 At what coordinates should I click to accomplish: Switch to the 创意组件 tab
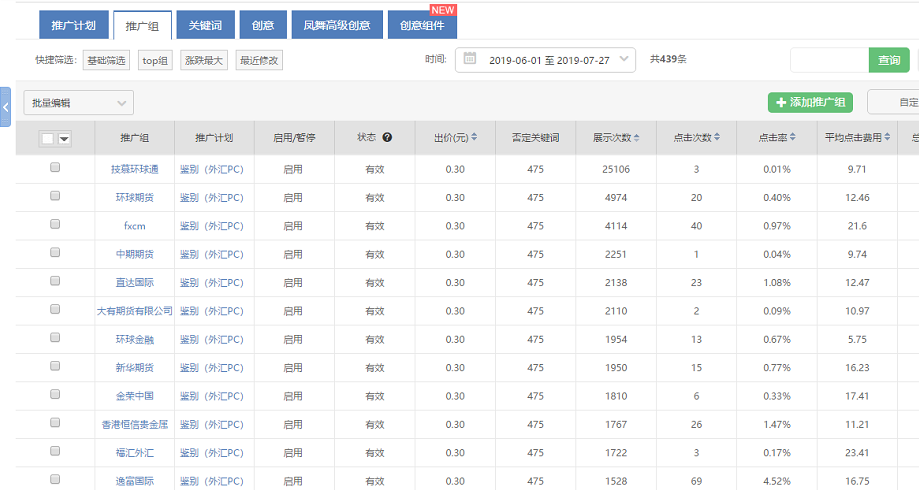pyautogui.click(x=422, y=25)
